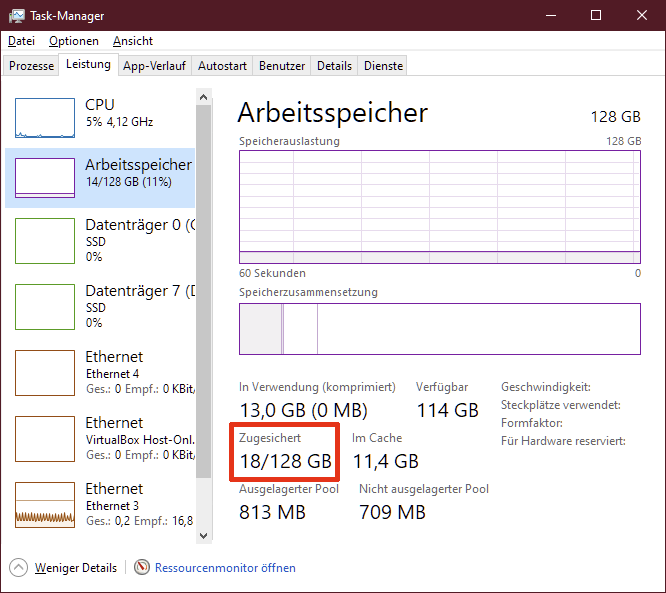Click the Weniger Details collapse arrow icon
666x593 pixels.
[18, 568]
